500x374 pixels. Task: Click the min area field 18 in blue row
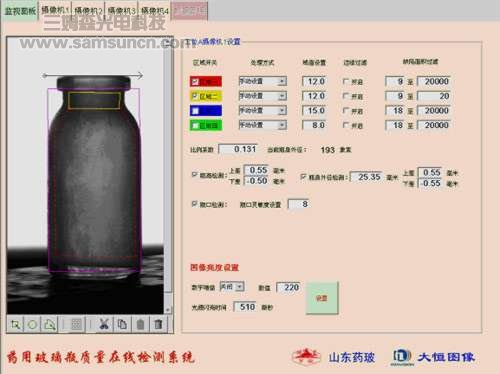pyautogui.click(x=395, y=110)
